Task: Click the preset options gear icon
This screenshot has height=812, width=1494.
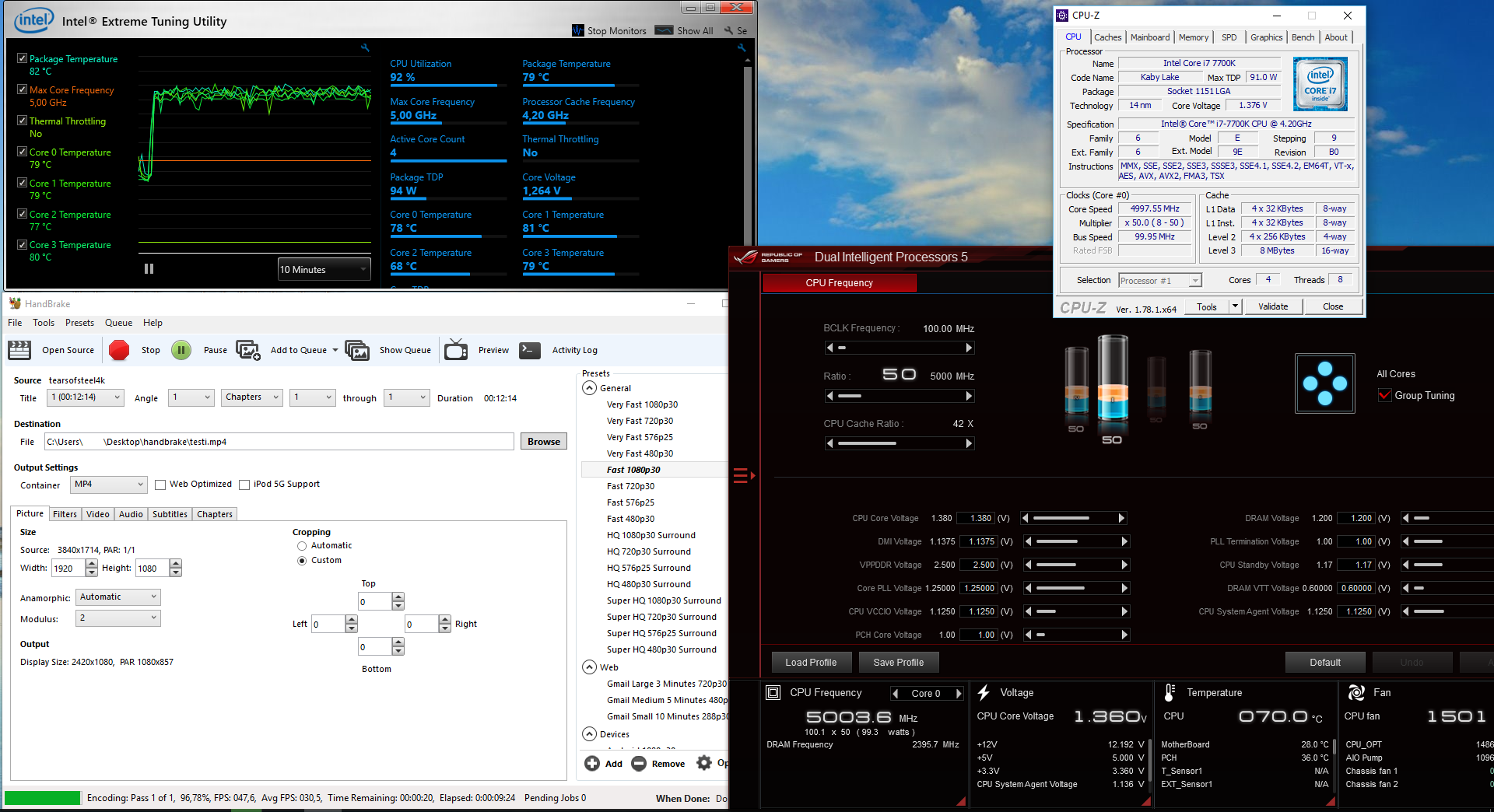Action: [704, 763]
